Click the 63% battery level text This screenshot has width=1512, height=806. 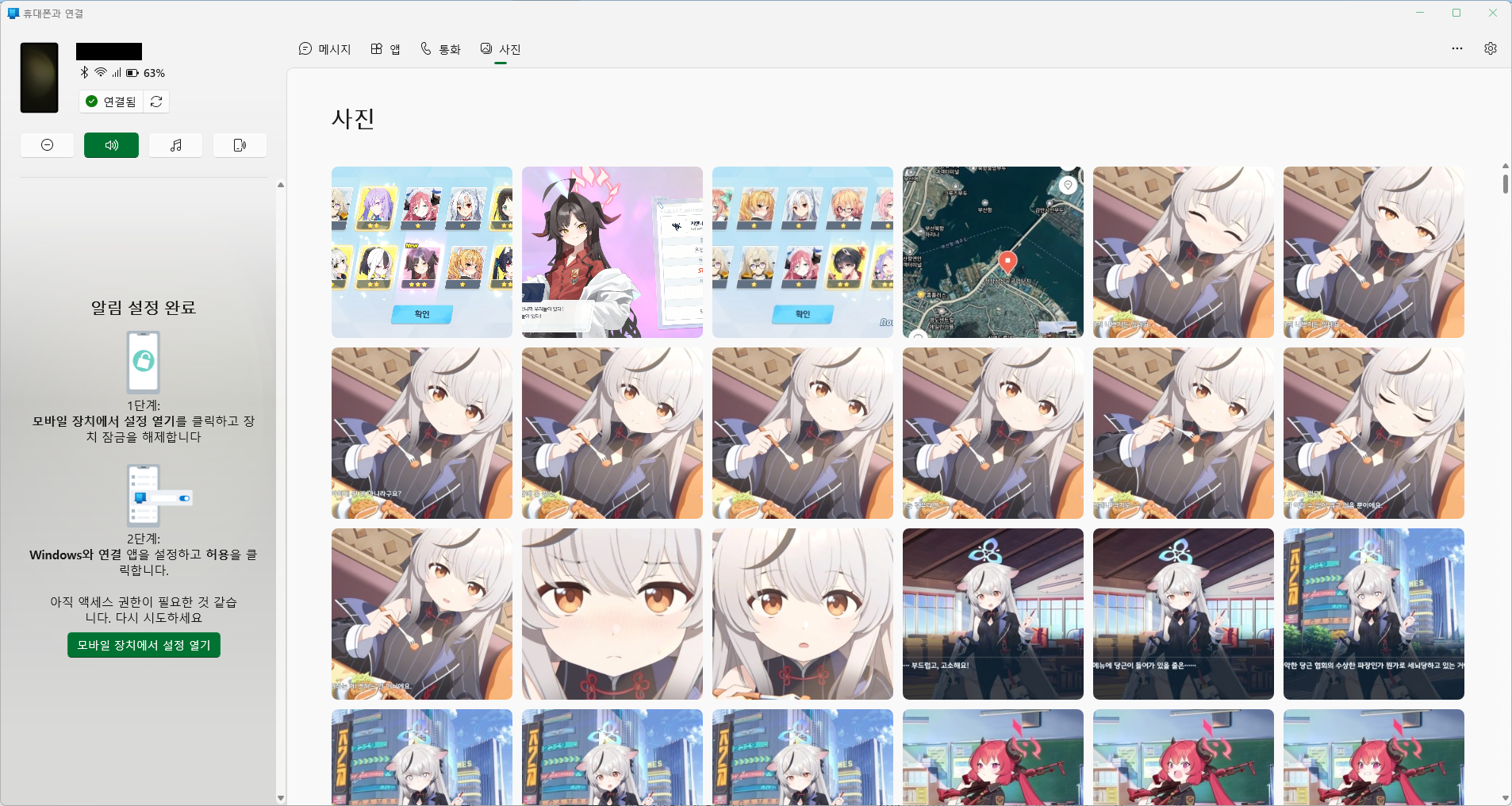click(x=154, y=73)
